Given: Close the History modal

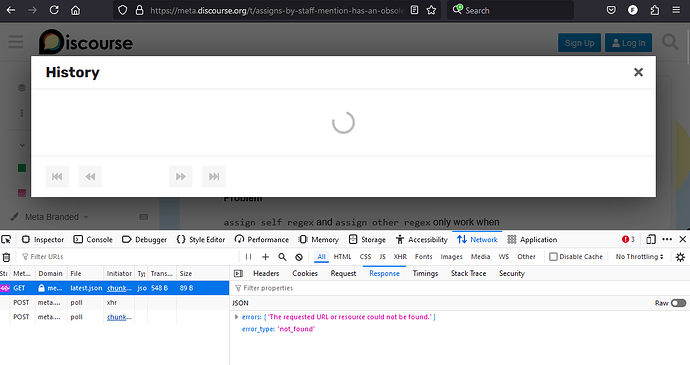Looking at the screenshot, I should [638, 72].
